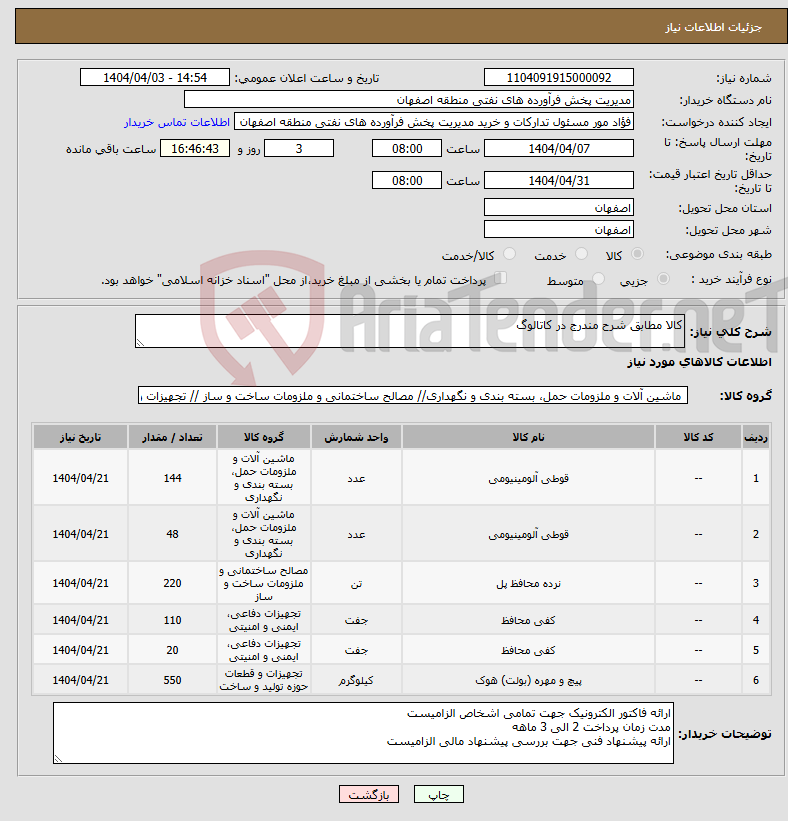Click the گروه کالا column header
Screen dimensions: 788x821
click(264, 437)
